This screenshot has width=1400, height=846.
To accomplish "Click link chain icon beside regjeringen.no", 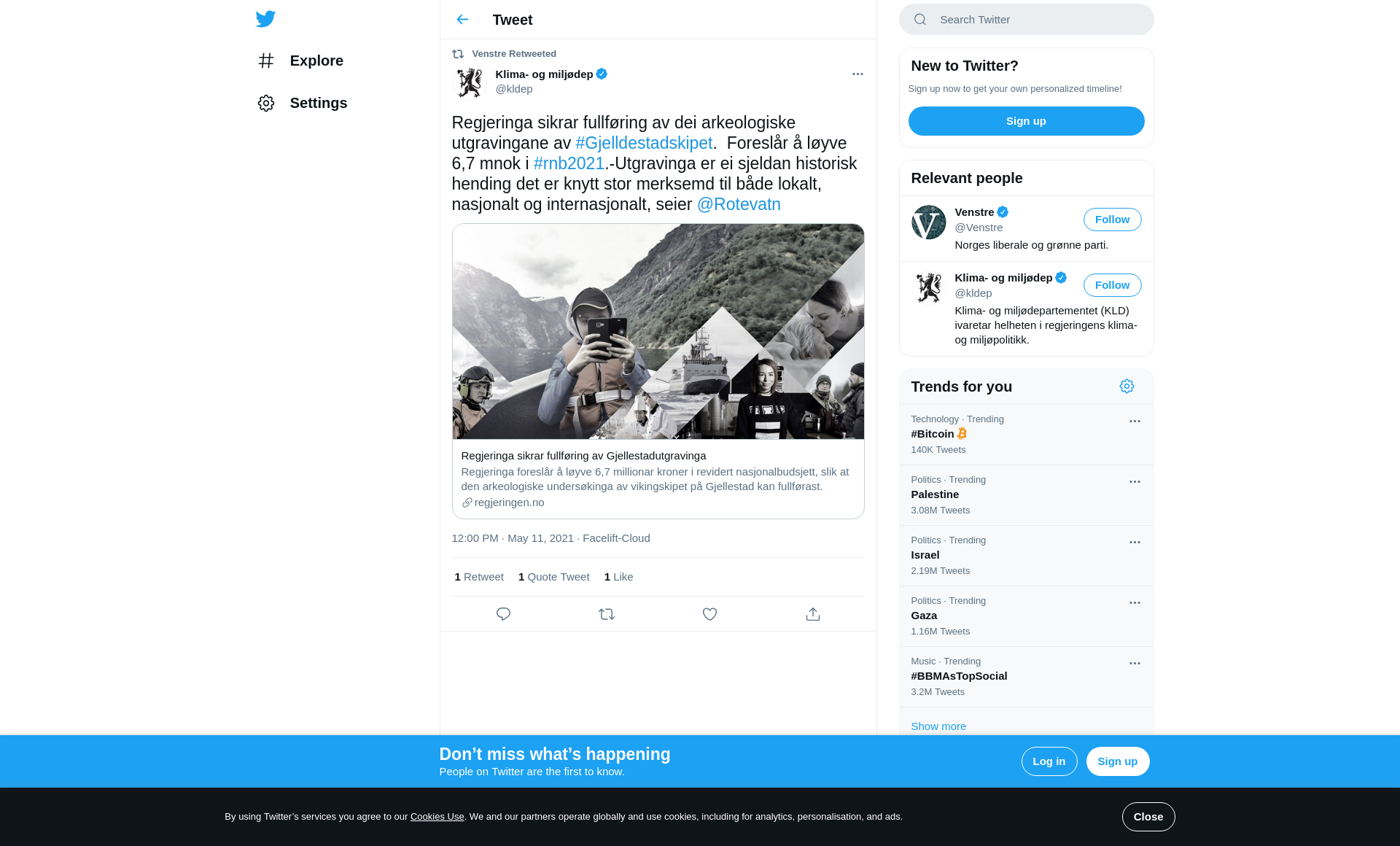I will click(467, 502).
